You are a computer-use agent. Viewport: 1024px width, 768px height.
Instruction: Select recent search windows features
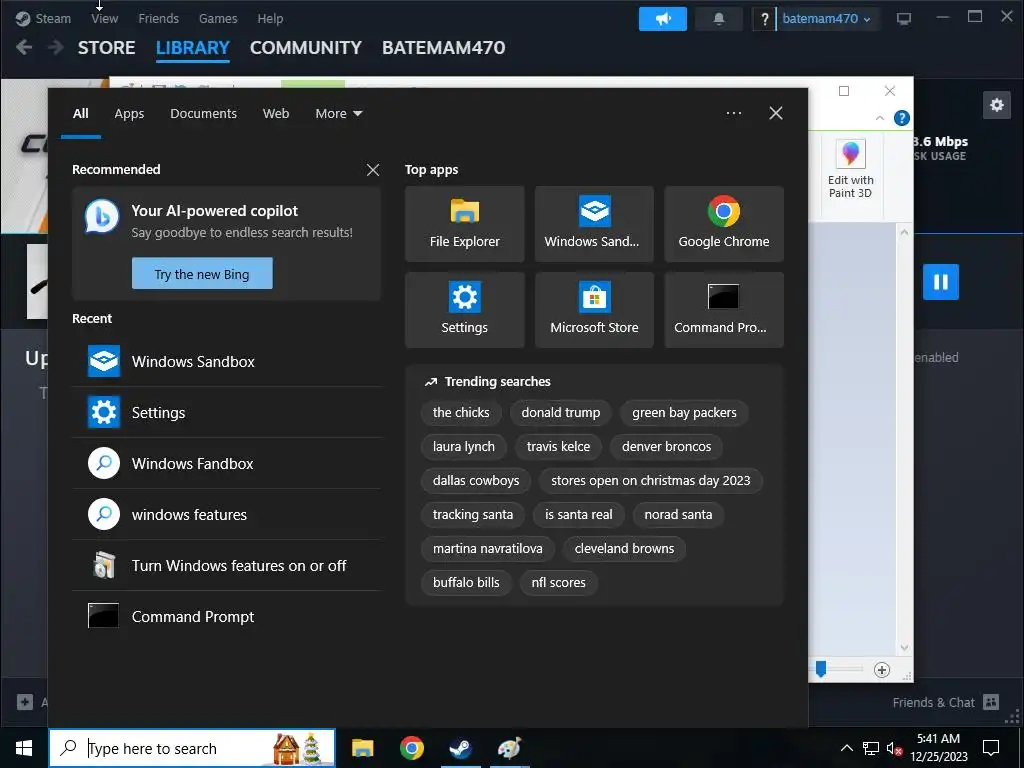point(227,515)
